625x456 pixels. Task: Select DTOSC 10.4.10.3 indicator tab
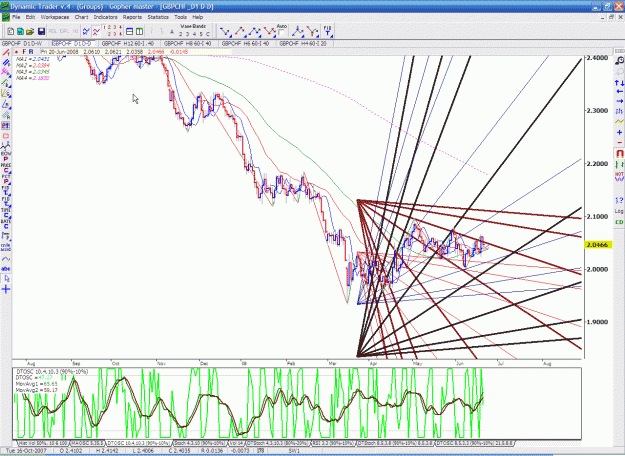point(138,443)
